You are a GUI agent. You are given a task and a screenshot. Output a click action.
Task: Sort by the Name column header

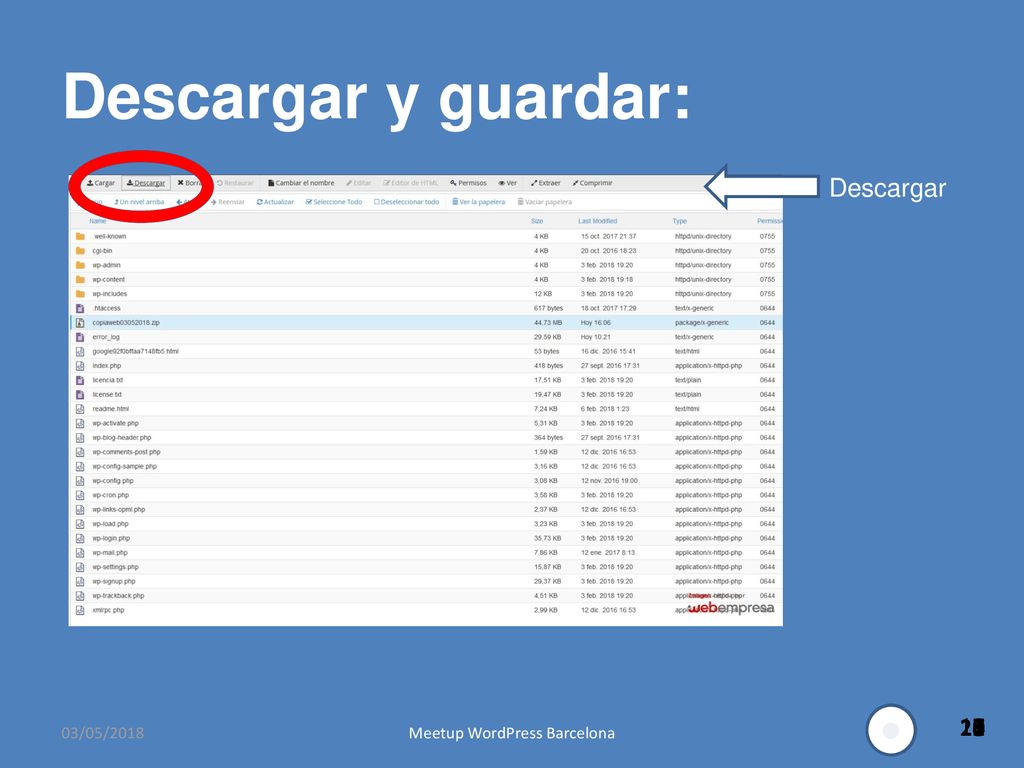coord(97,221)
